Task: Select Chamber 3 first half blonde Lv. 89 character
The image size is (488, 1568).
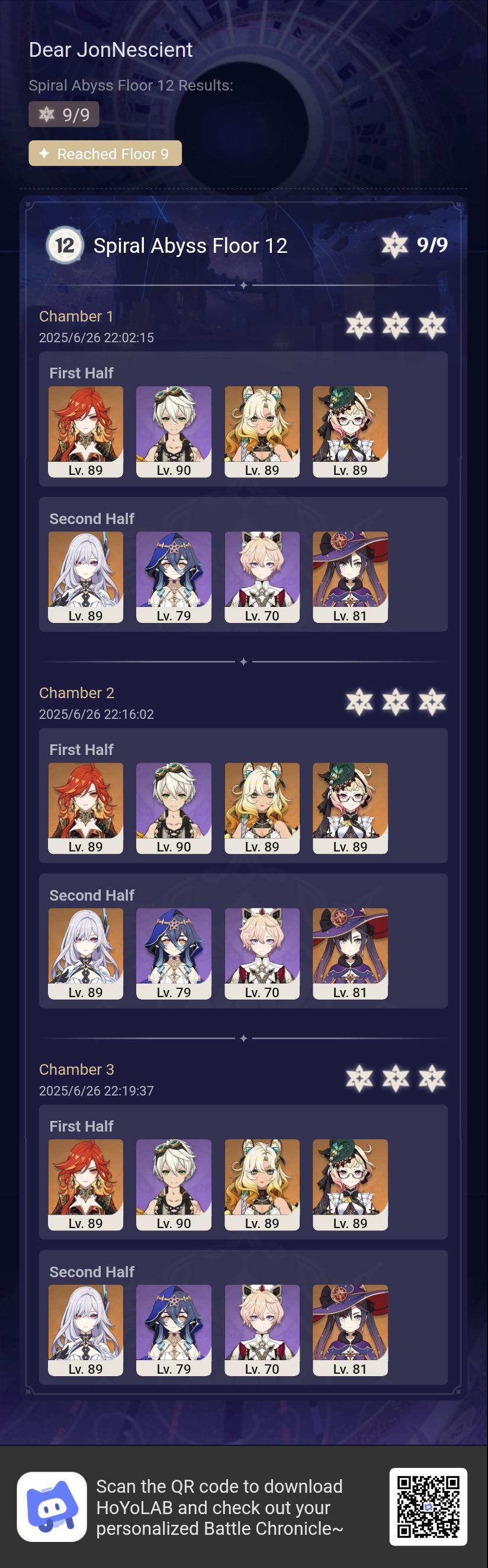Action: pyautogui.click(x=262, y=1185)
